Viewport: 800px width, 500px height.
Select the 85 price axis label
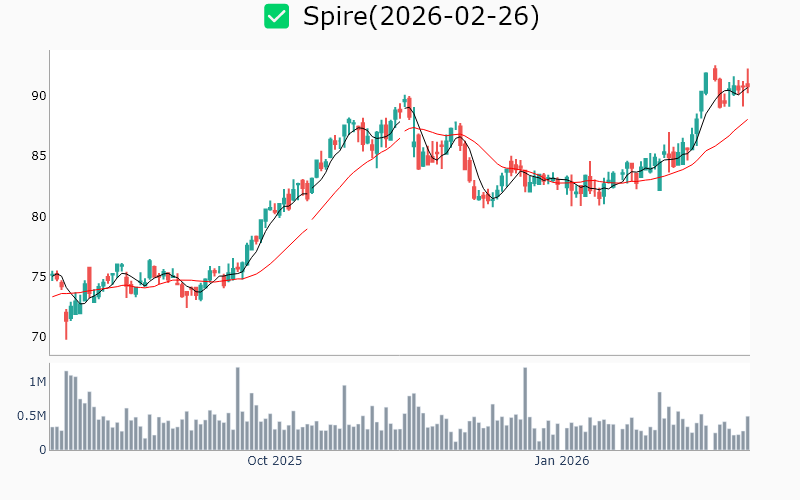[x=38, y=156]
